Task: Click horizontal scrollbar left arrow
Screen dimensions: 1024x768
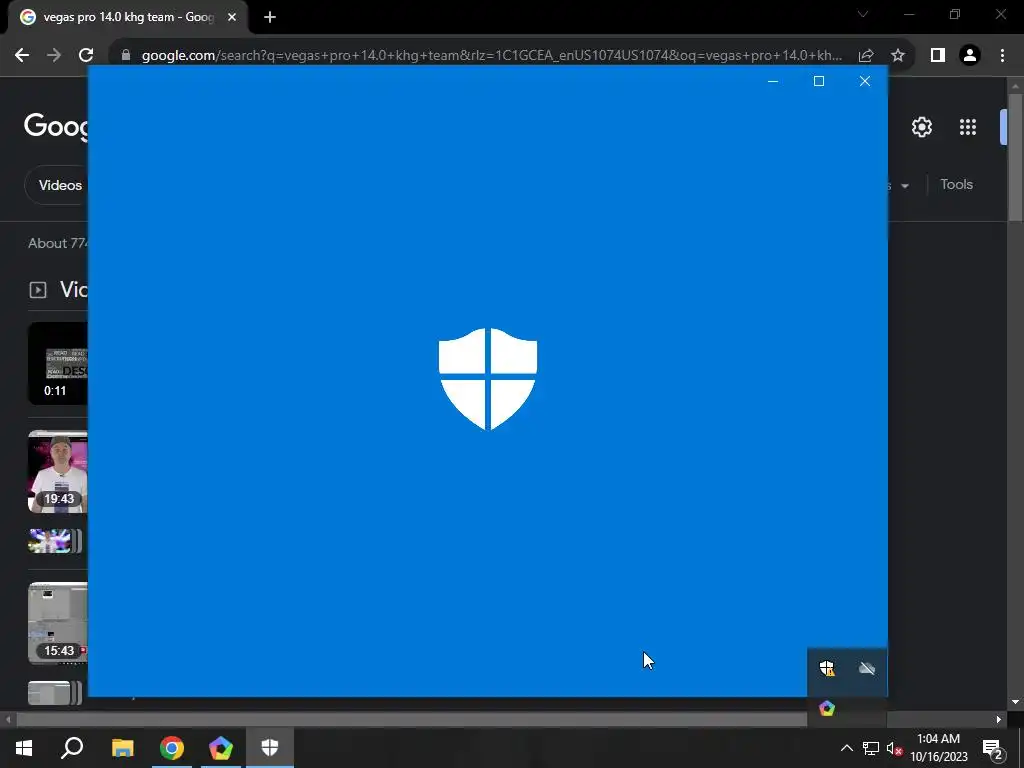Action: point(8,720)
